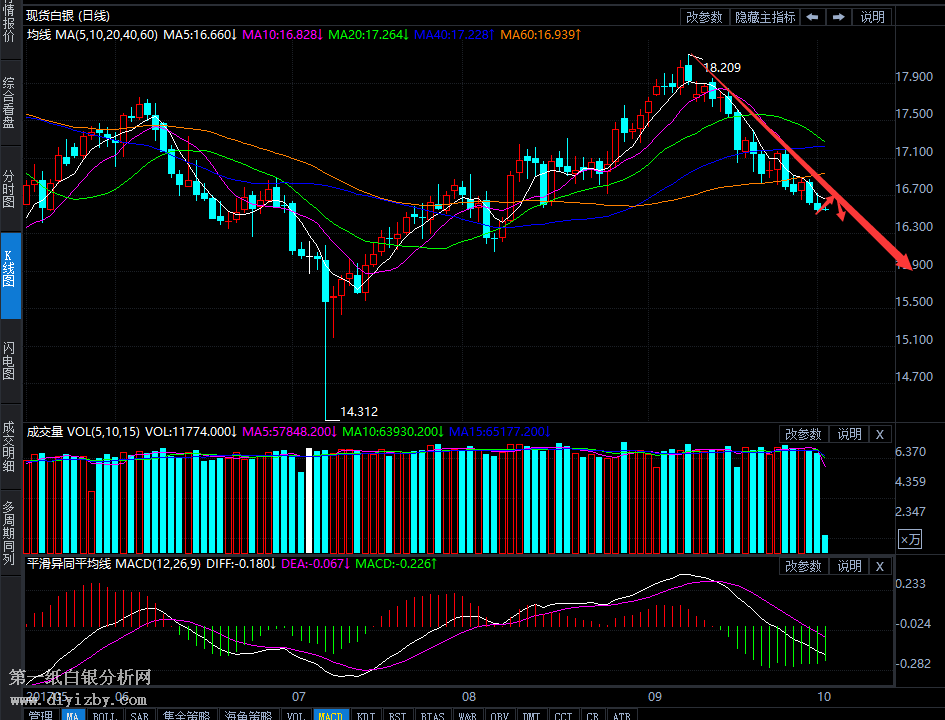945x720 pixels.
Task: Select the KDJ indicator tab
Action: click(367, 715)
